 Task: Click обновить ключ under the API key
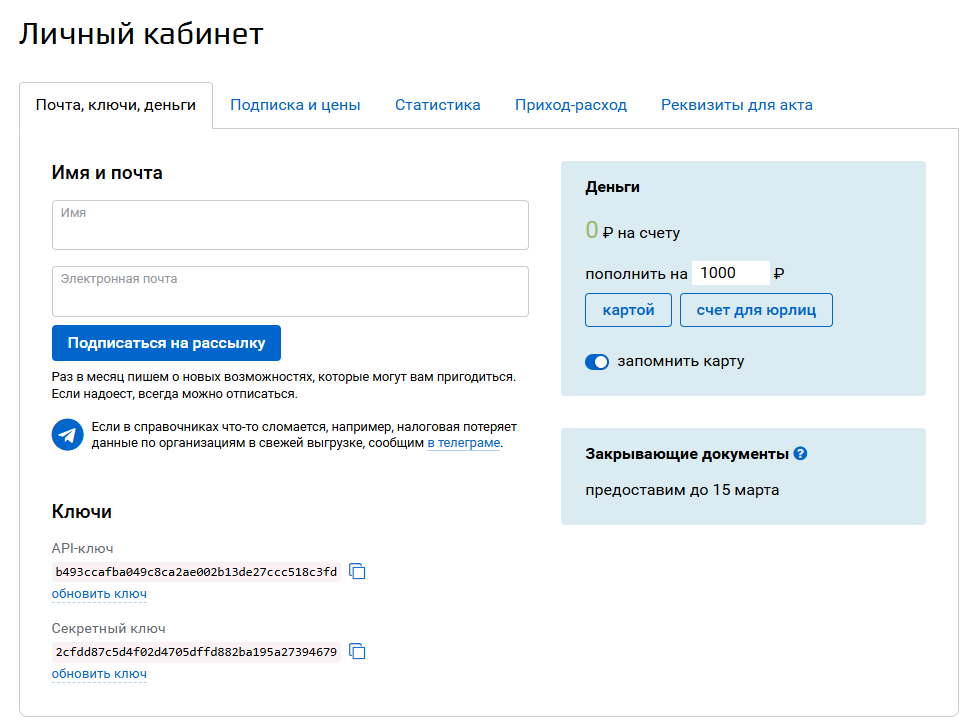[x=99, y=594]
